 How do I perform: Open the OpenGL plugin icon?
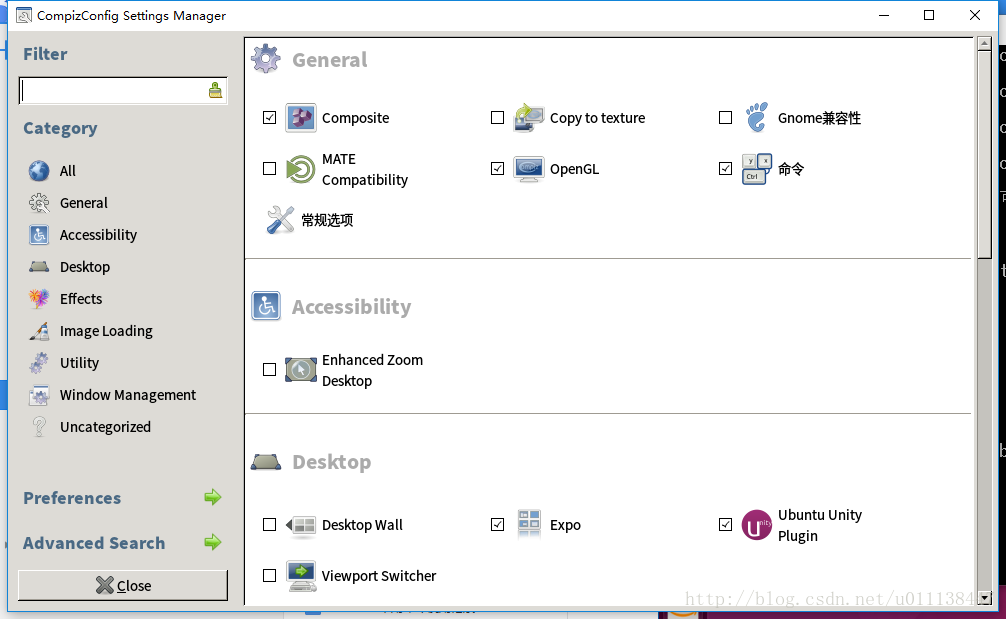(x=529, y=169)
